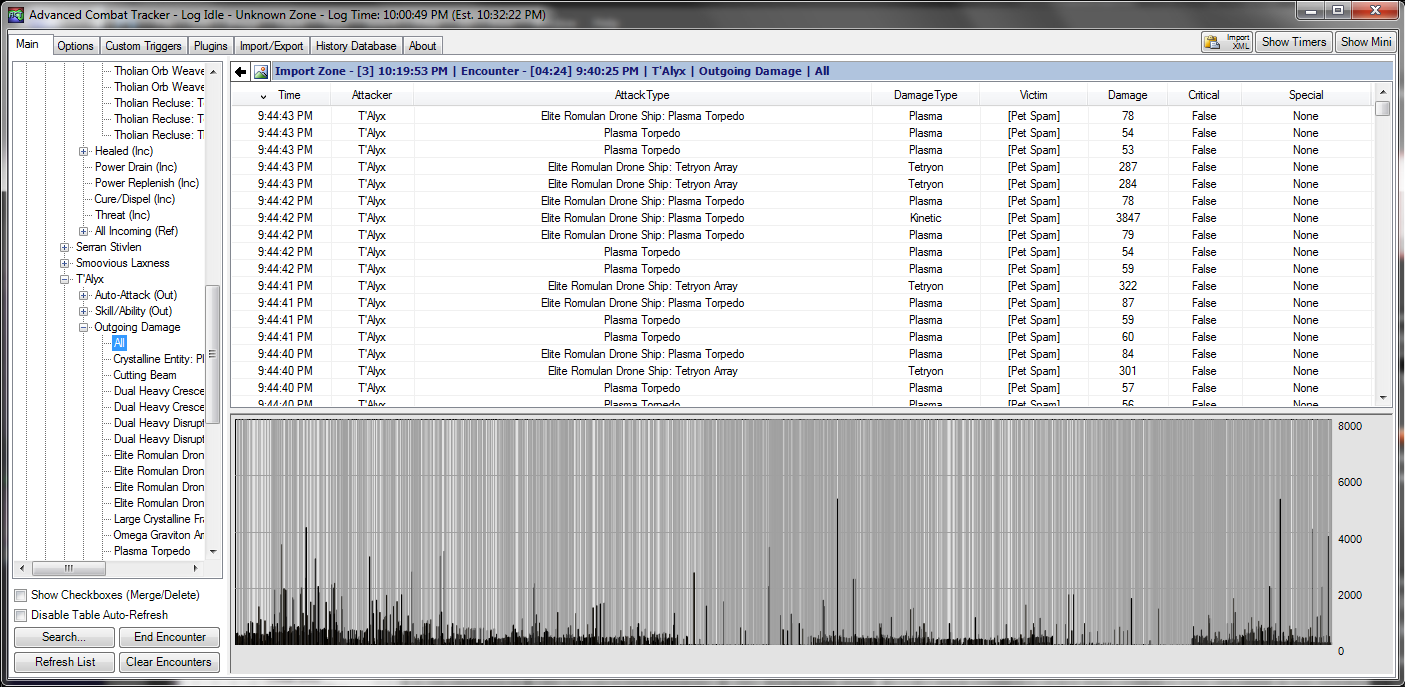Click the Show Timers button
This screenshot has width=1405, height=687.
tap(1294, 42)
